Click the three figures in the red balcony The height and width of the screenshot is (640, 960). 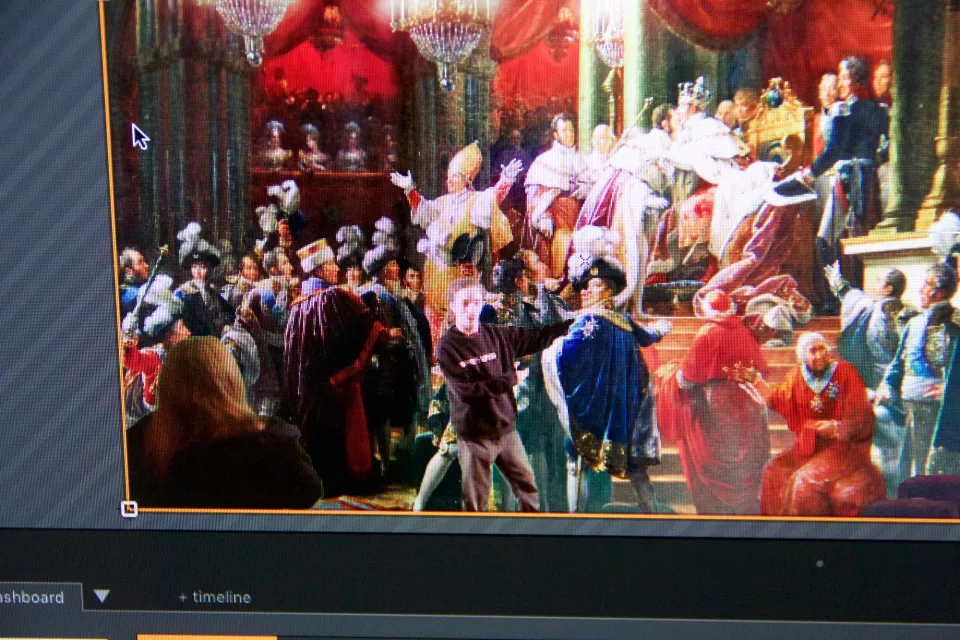[x=310, y=147]
